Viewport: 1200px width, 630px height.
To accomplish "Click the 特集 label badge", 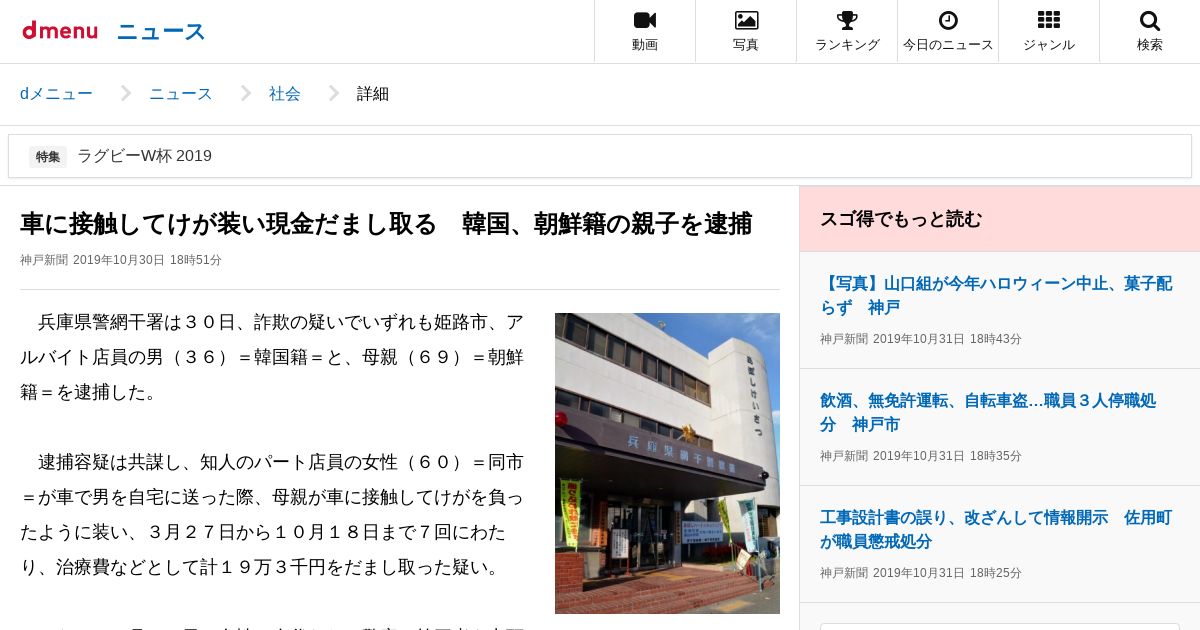I will click(48, 156).
